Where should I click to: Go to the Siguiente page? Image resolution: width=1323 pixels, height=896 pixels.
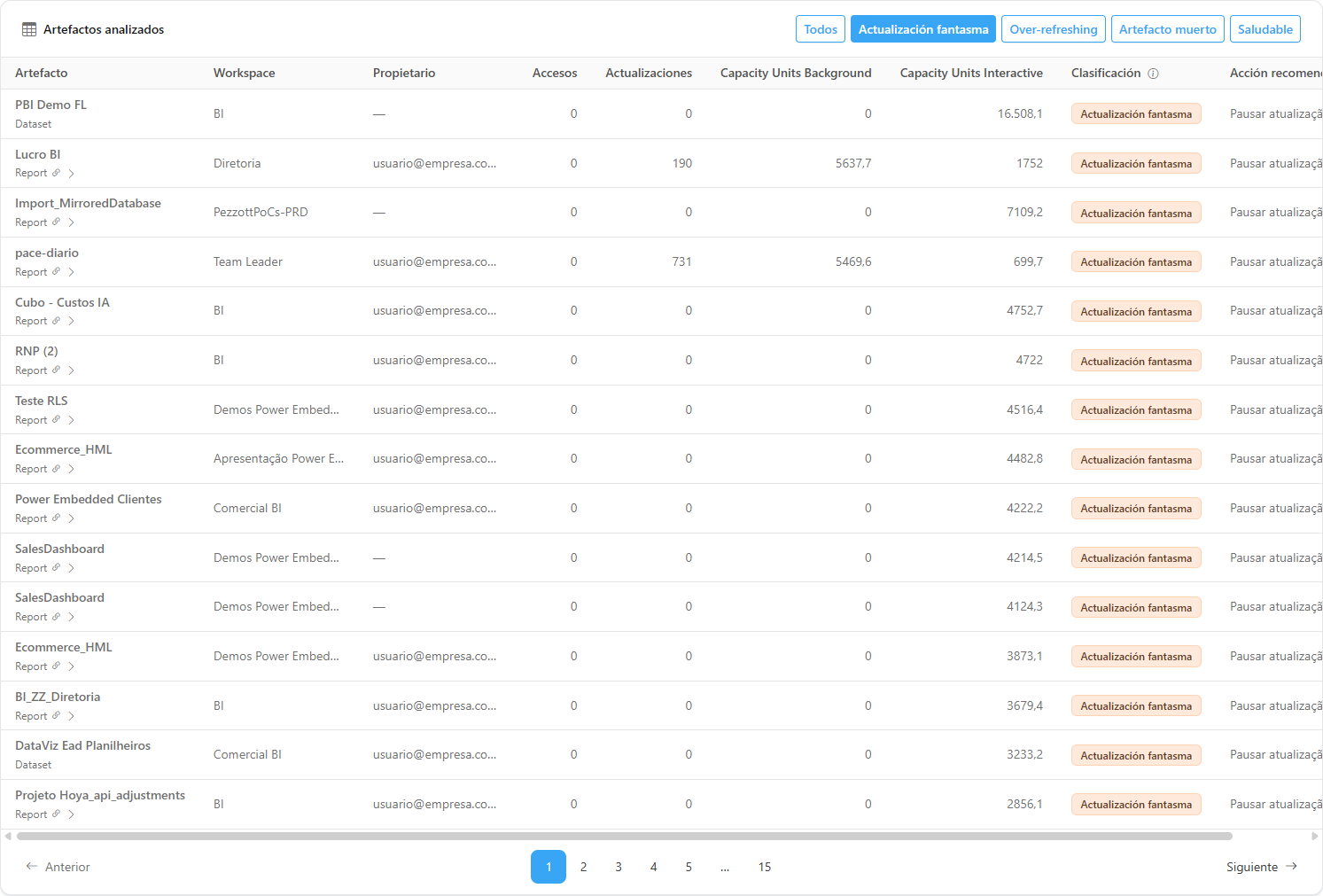[x=1262, y=867]
